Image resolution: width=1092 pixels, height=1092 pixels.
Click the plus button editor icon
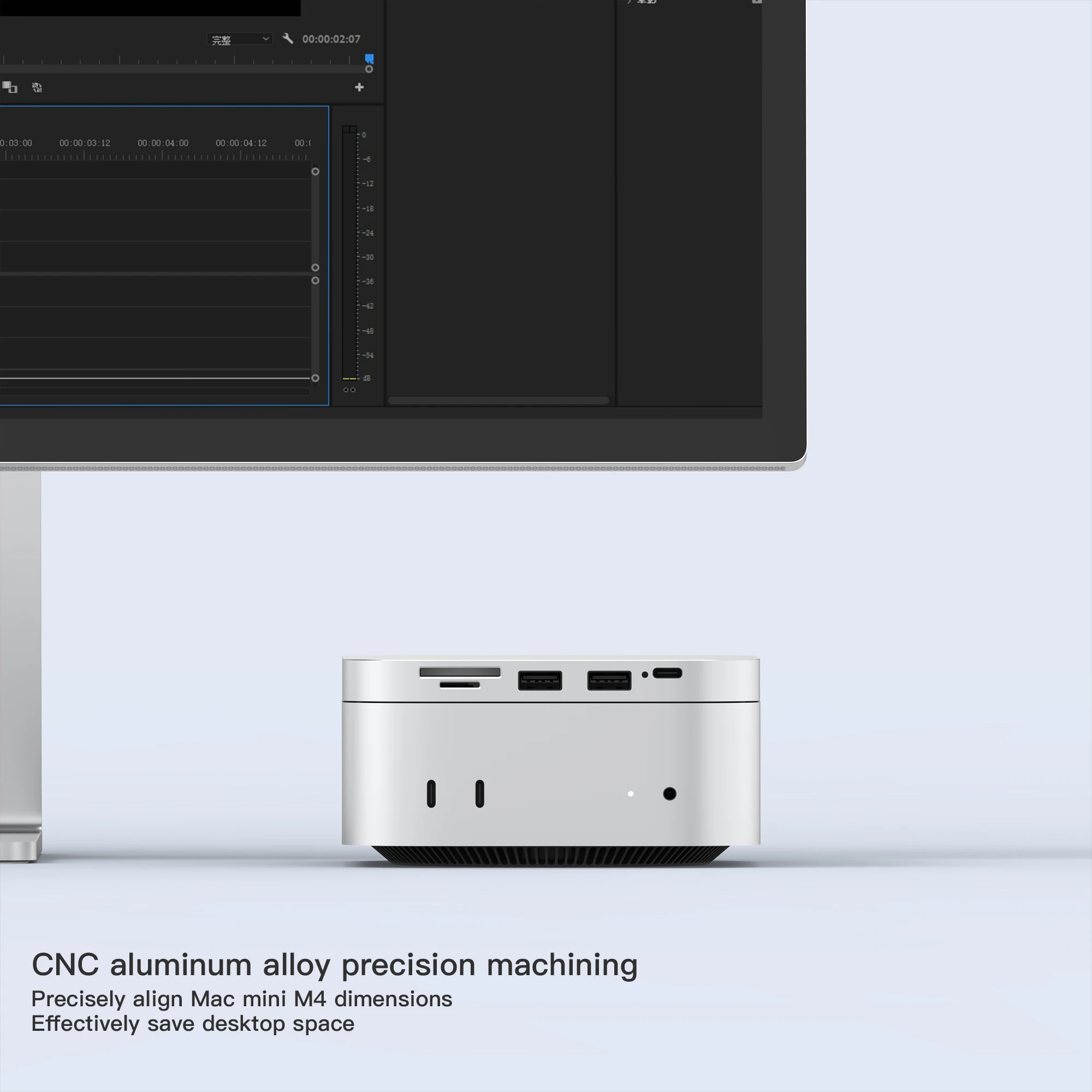coord(359,87)
